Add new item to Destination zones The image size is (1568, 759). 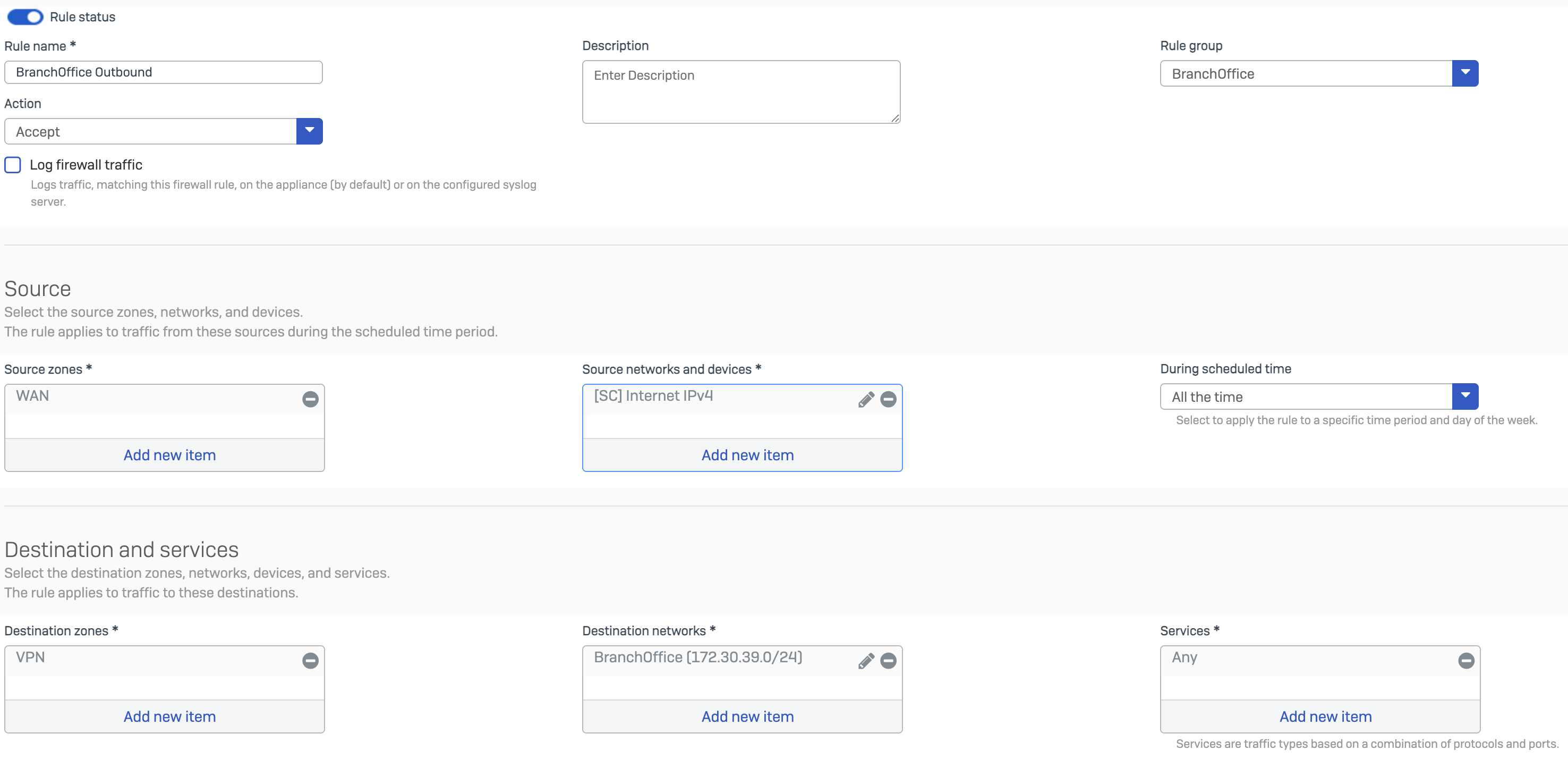(169, 716)
